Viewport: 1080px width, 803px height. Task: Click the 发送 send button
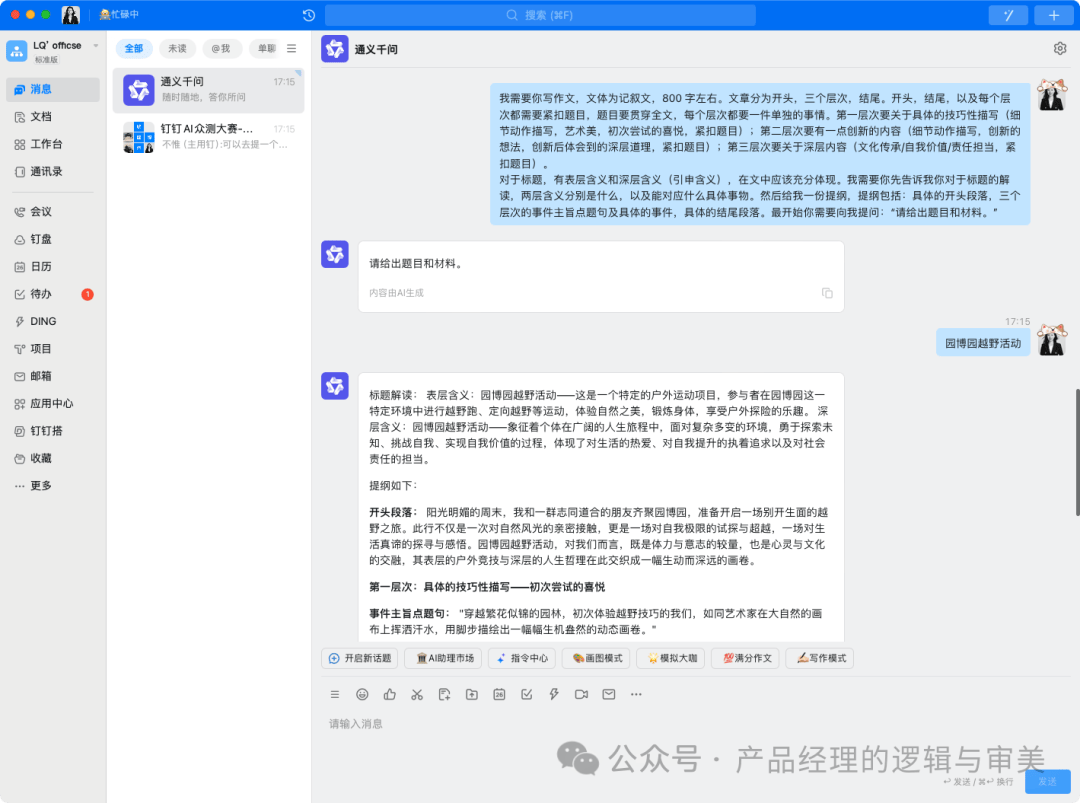click(x=1047, y=782)
